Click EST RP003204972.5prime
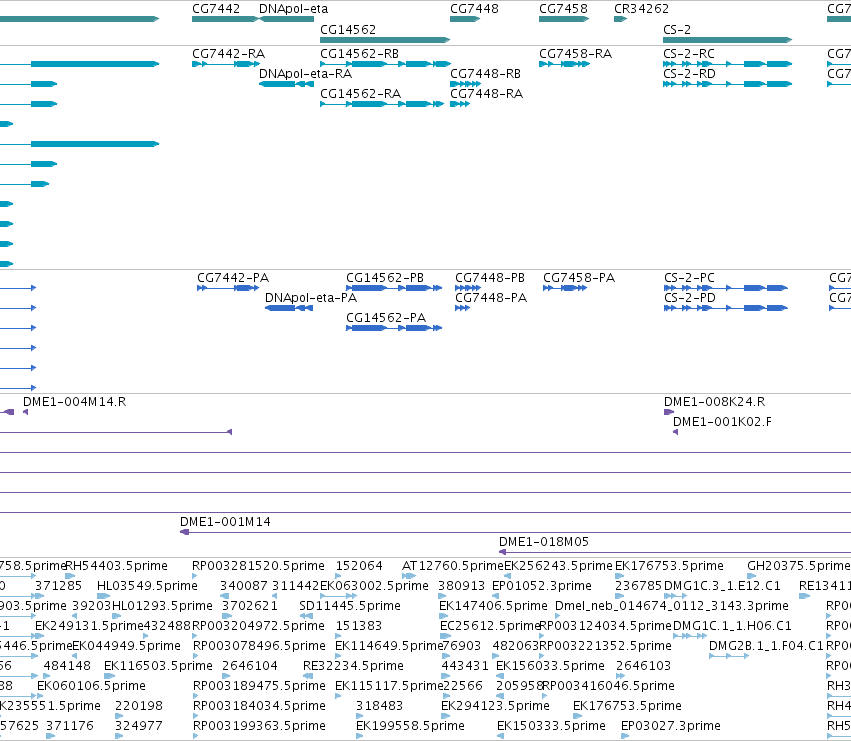Image resolution: width=851 pixels, height=741 pixels. pos(258,626)
